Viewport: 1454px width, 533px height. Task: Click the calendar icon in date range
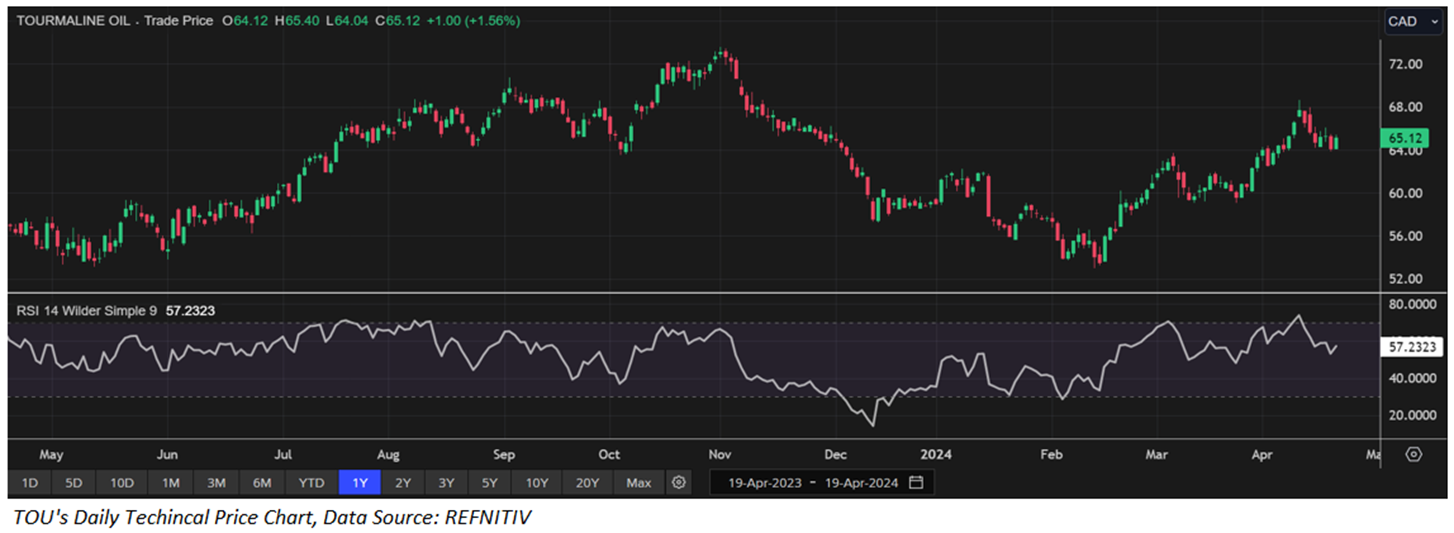915,483
